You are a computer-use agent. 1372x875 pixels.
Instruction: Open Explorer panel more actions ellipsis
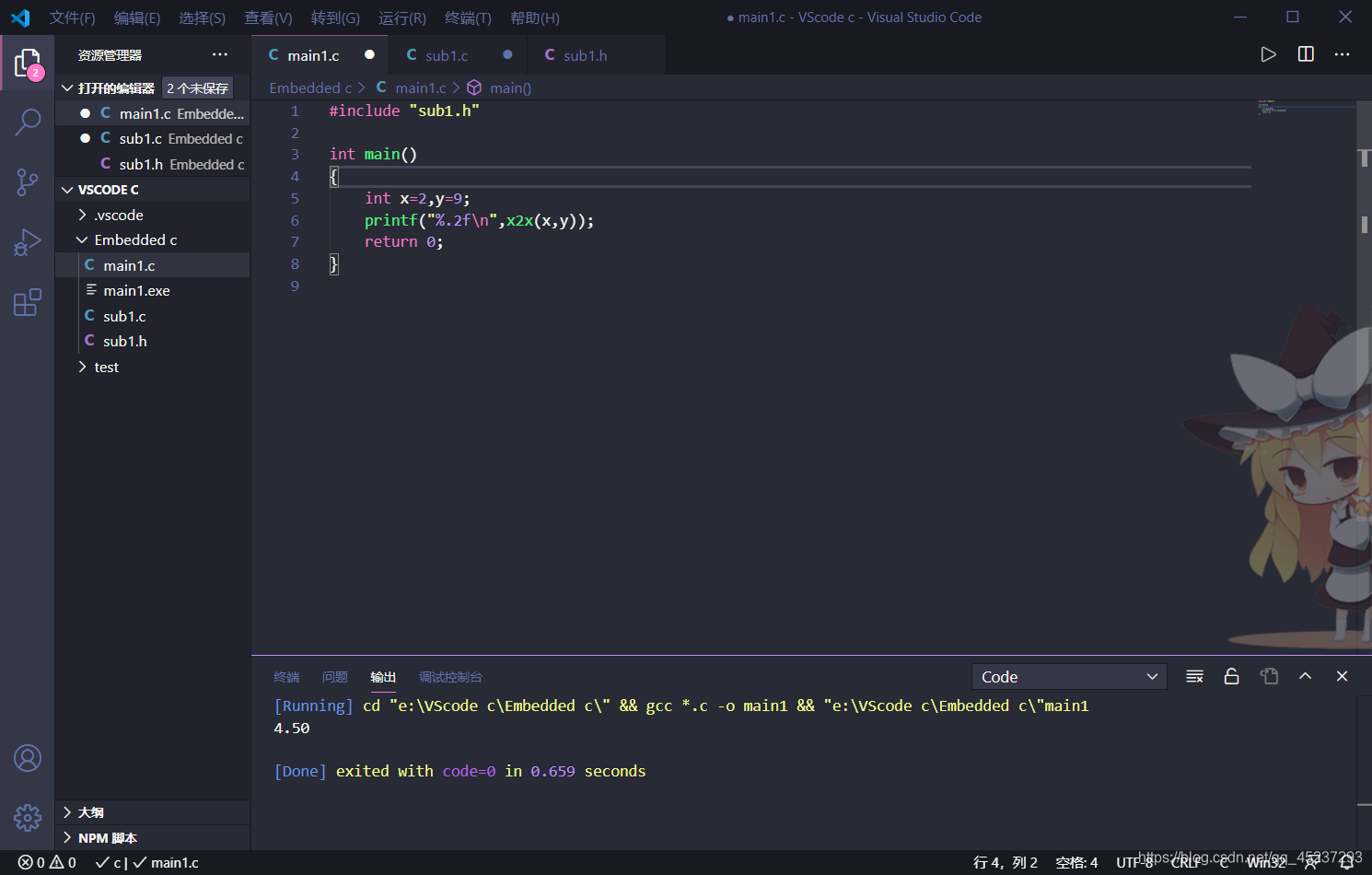(x=219, y=55)
